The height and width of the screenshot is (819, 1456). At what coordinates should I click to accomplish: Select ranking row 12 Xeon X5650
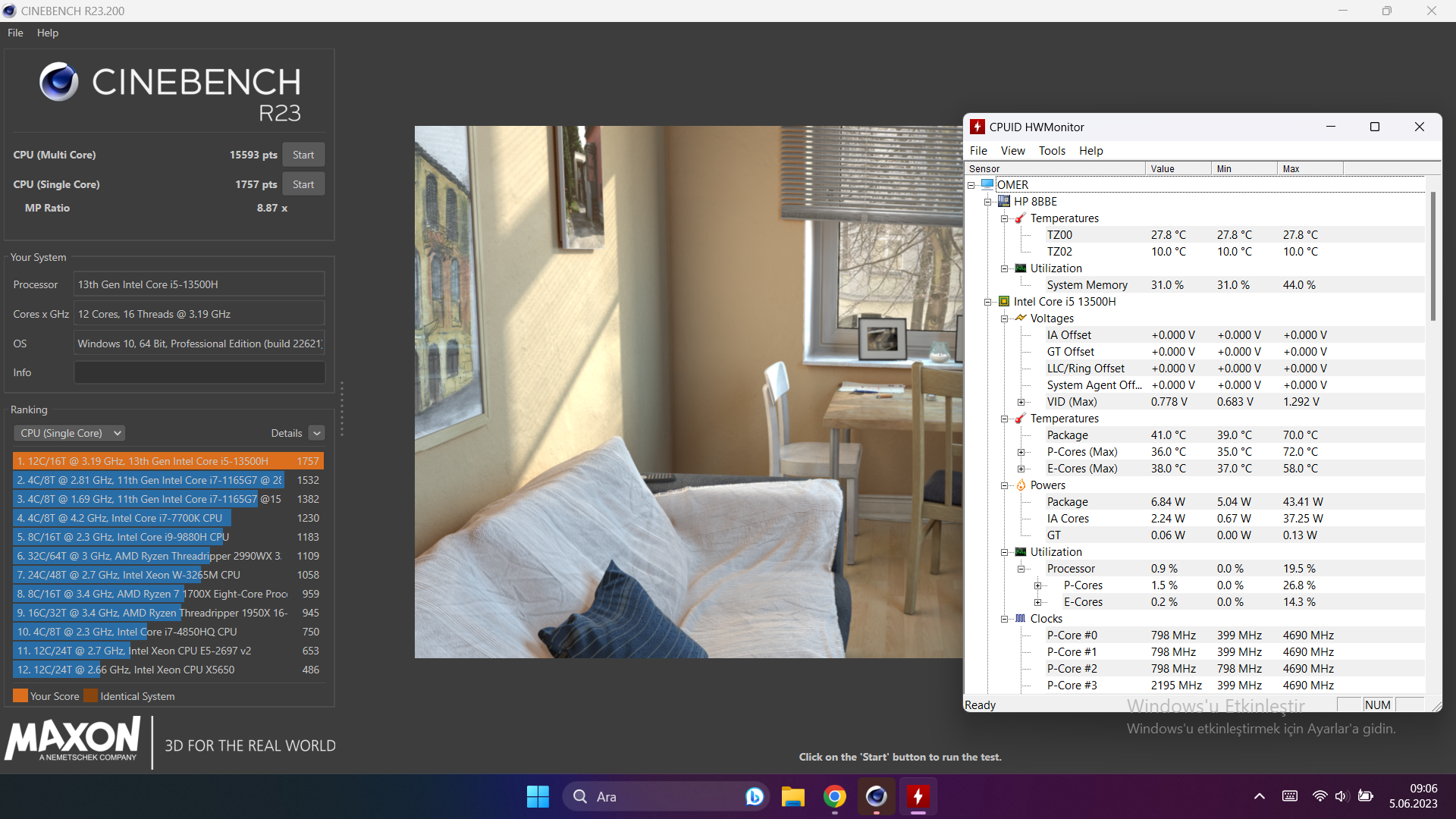point(168,670)
